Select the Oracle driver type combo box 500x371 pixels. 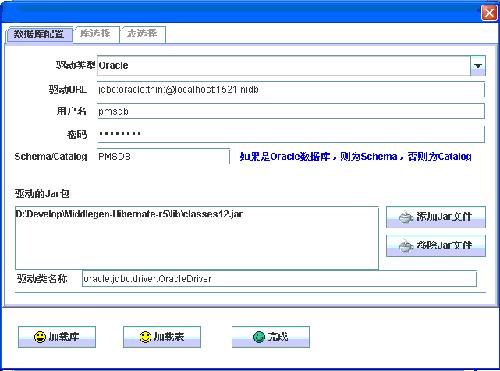click(291, 66)
